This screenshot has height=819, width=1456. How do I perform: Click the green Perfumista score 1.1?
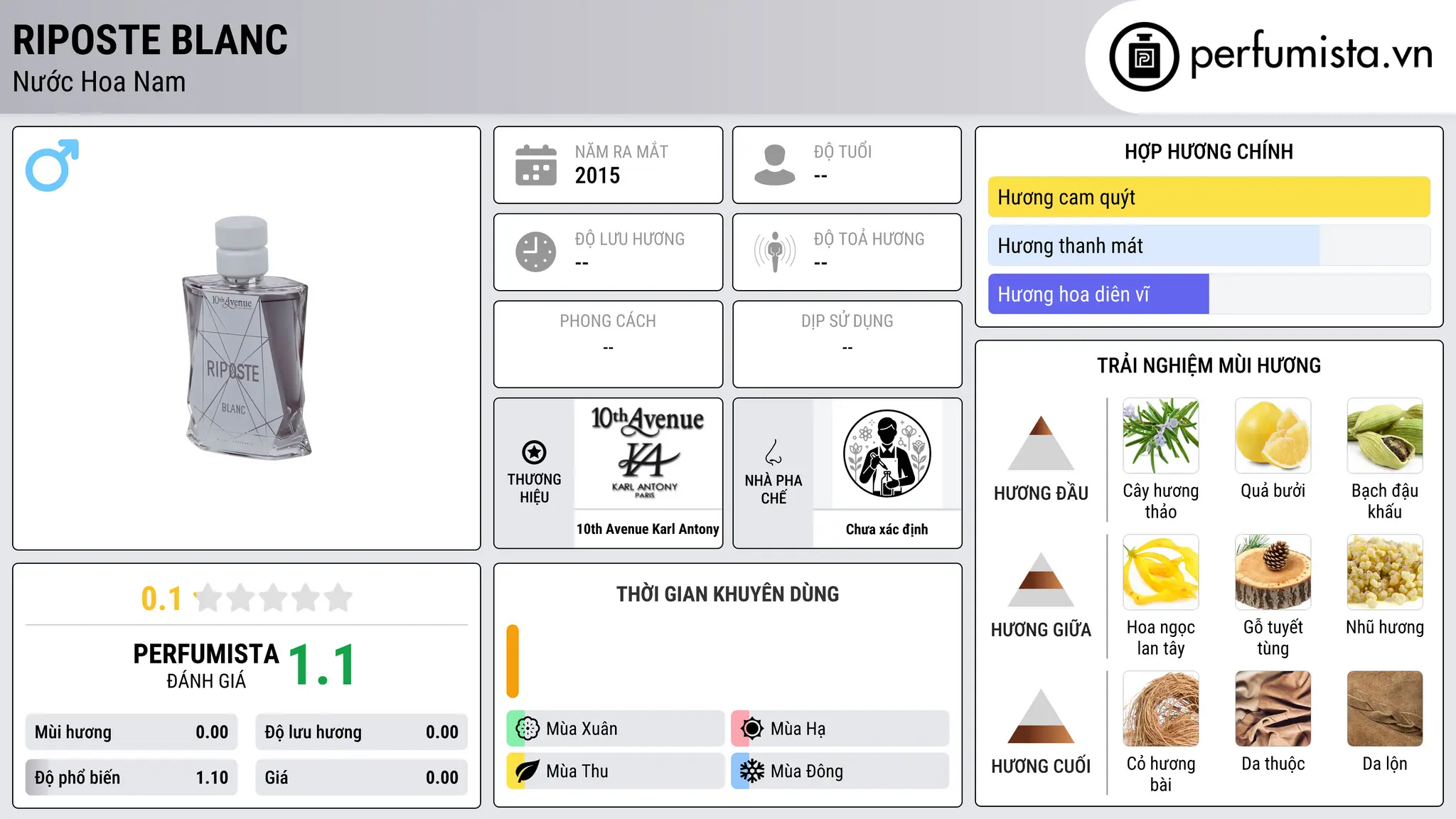(x=322, y=665)
